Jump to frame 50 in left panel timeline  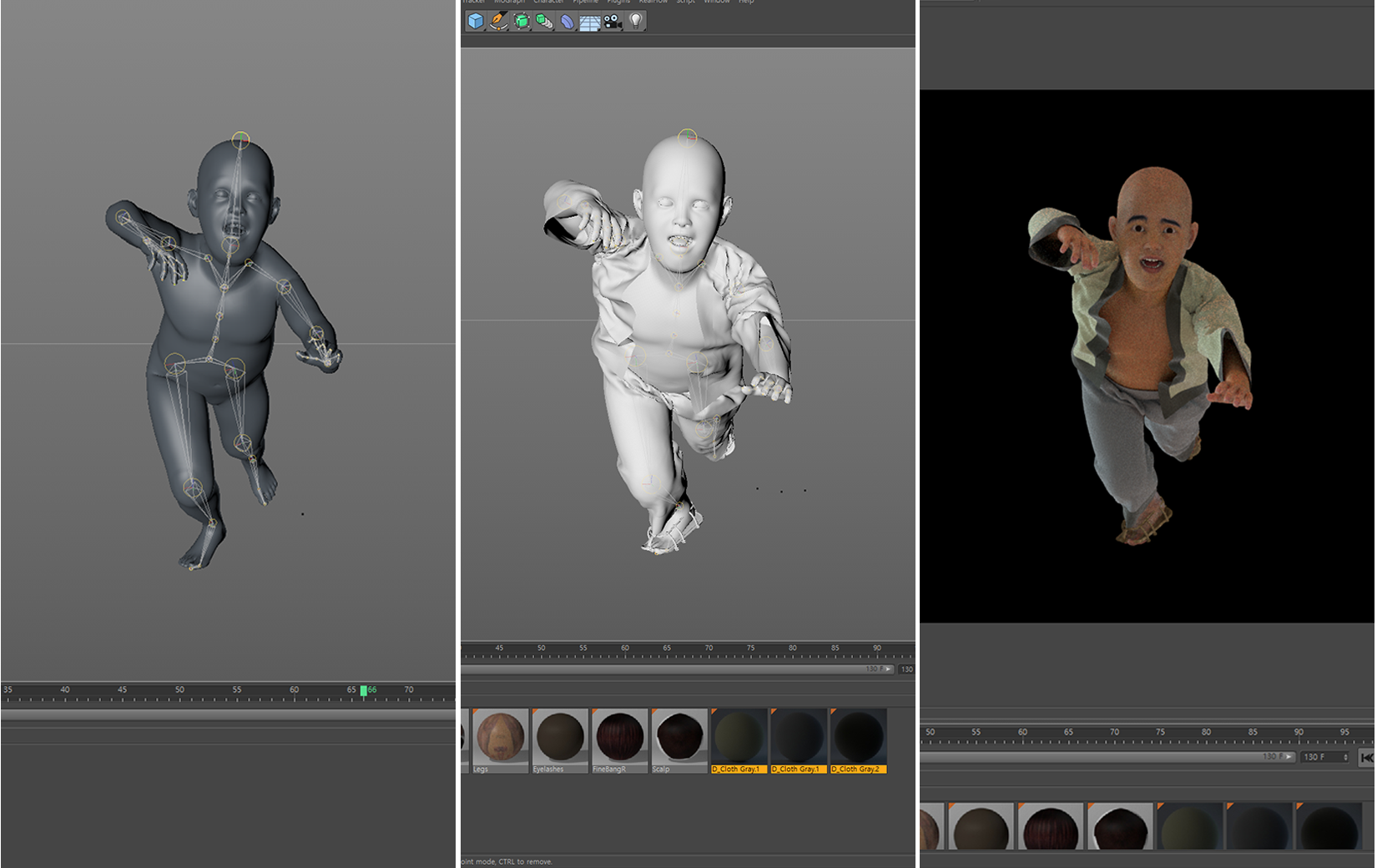tap(179, 690)
